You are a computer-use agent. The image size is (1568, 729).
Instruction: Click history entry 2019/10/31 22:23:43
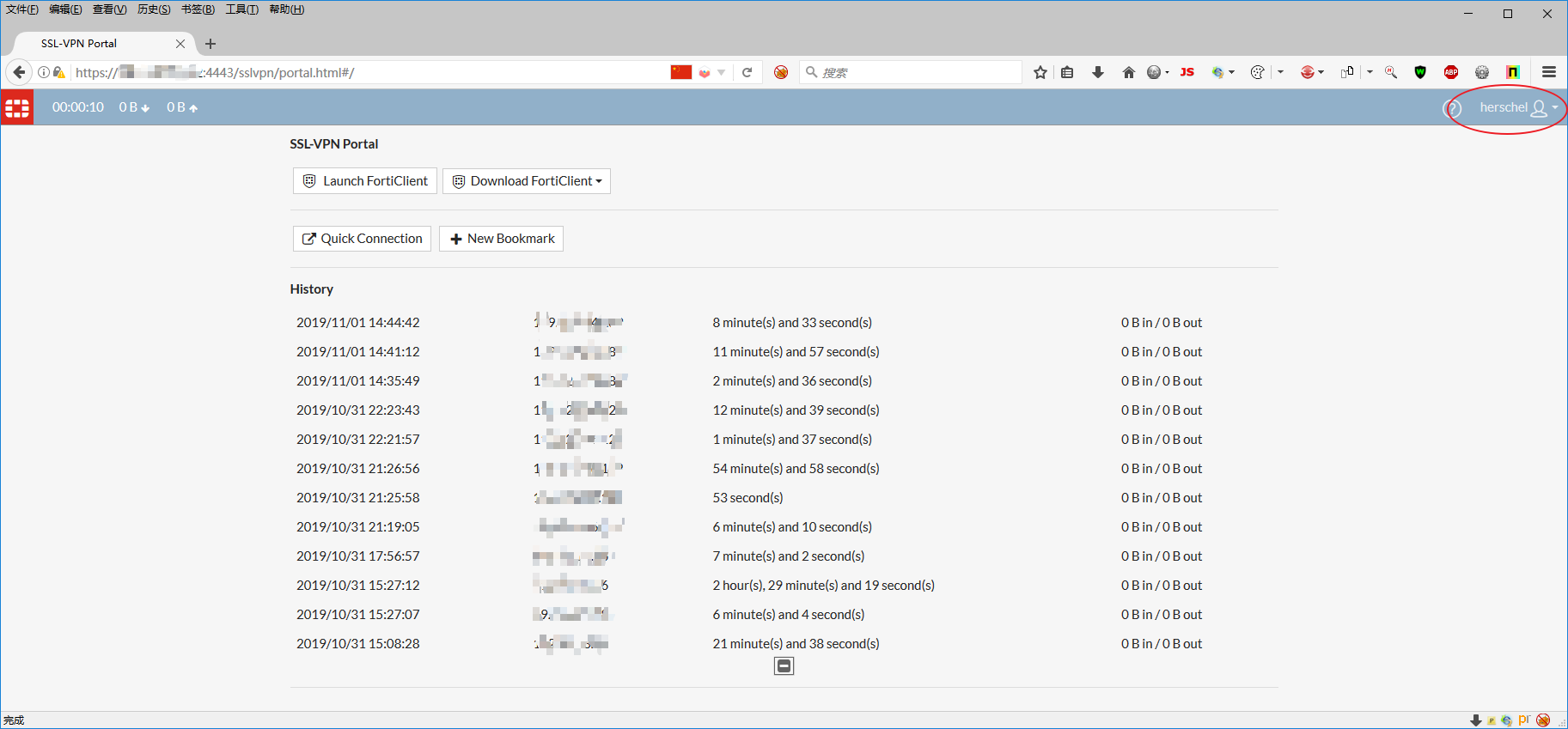pyautogui.click(x=358, y=410)
